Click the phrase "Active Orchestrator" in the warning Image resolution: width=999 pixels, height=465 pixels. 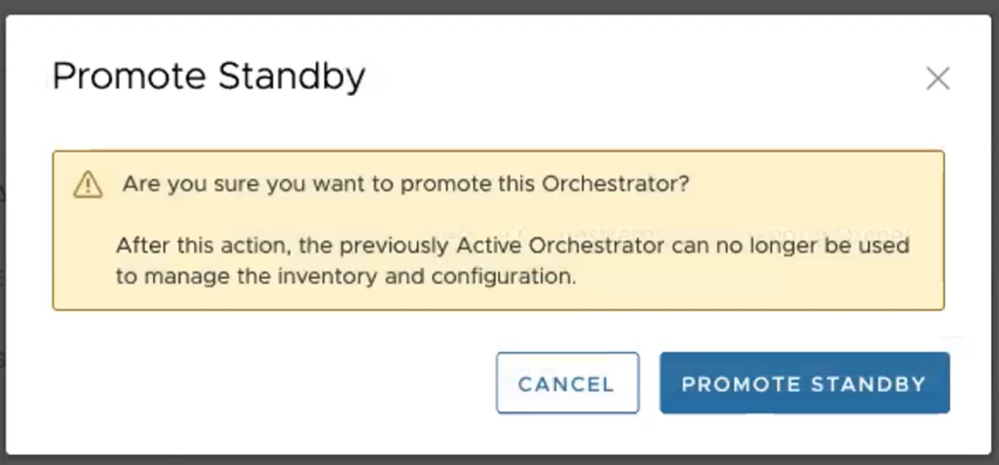[x=578, y=245]
